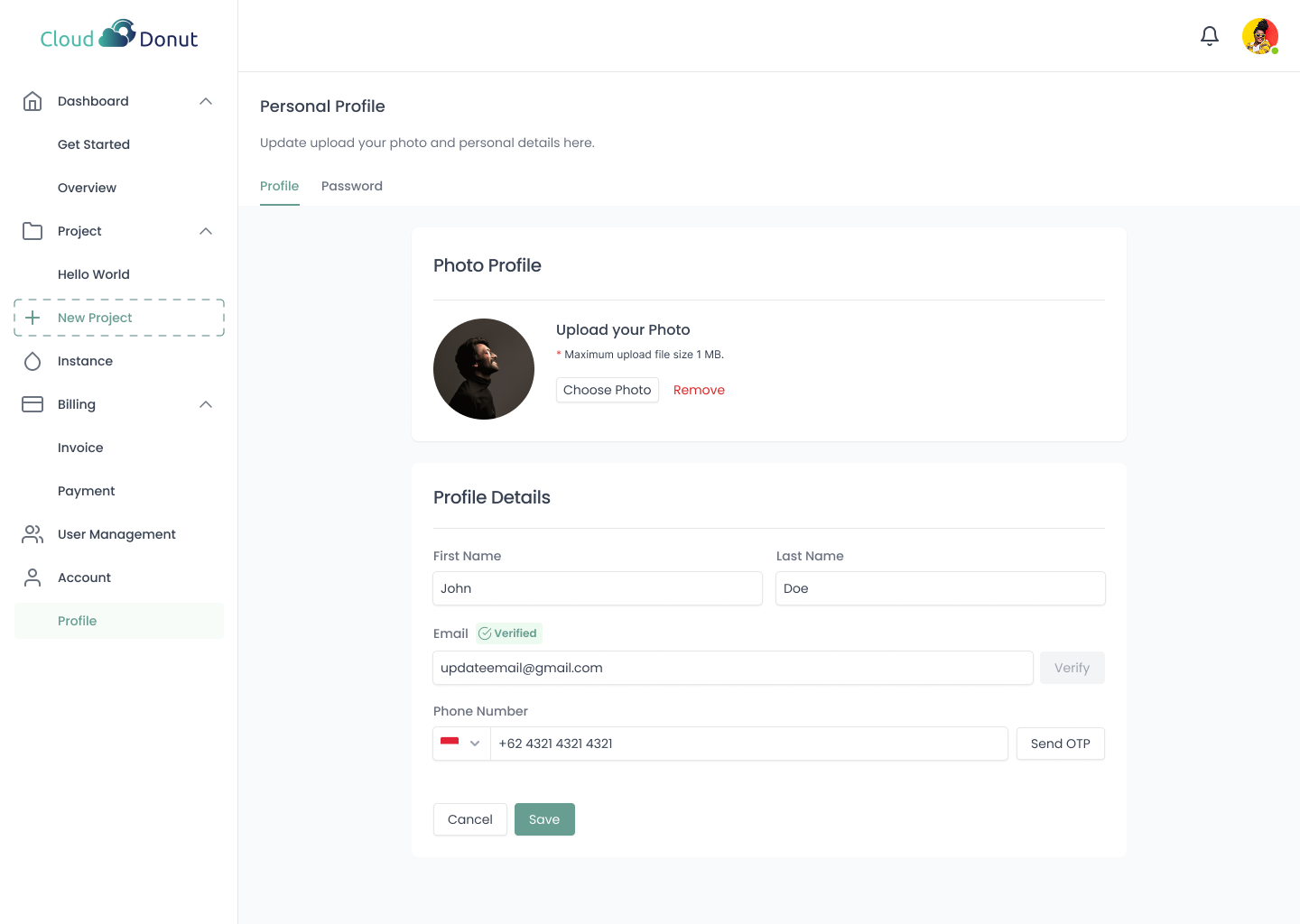Viewport: 1300px width, 924px height.
Task: Click the profile photo thumbnail
Action: coord(484,369)
